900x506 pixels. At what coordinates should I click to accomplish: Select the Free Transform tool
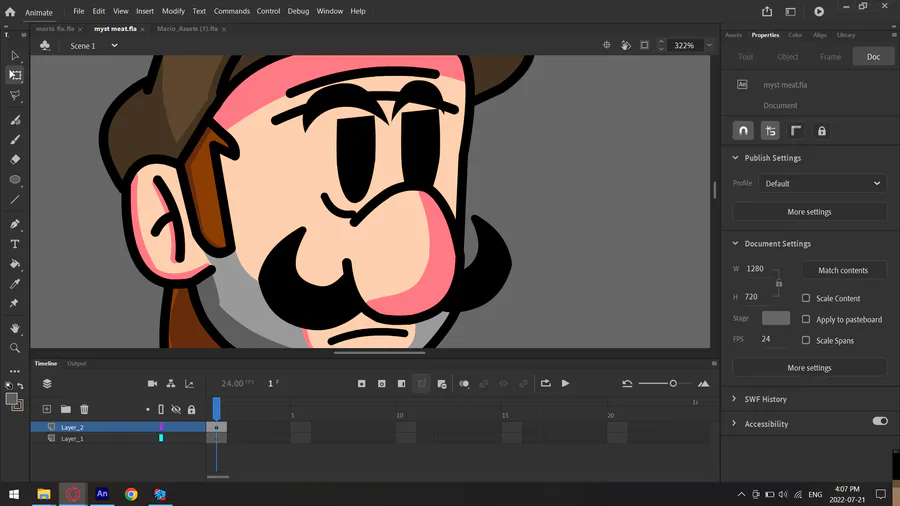coord(15,75)
